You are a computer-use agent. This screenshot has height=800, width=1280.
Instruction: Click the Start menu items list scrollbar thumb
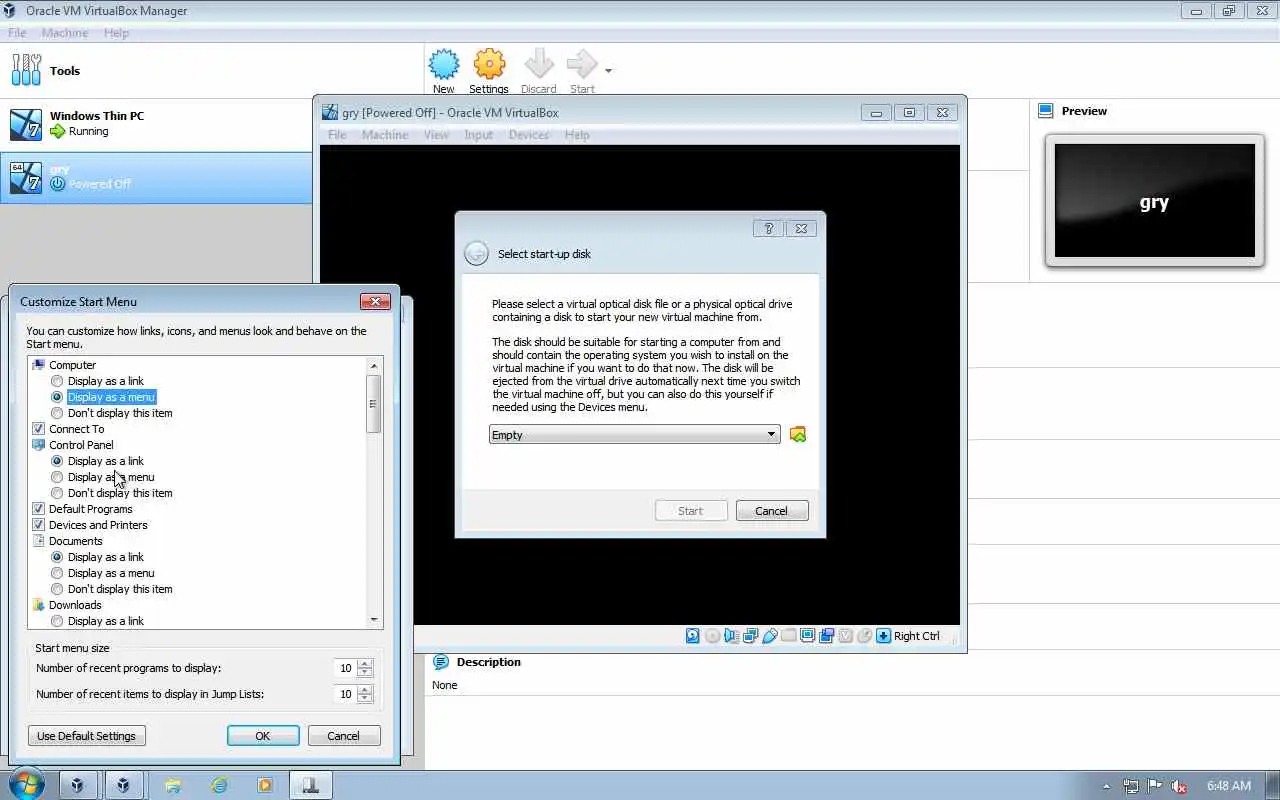[x=374, y=404]
